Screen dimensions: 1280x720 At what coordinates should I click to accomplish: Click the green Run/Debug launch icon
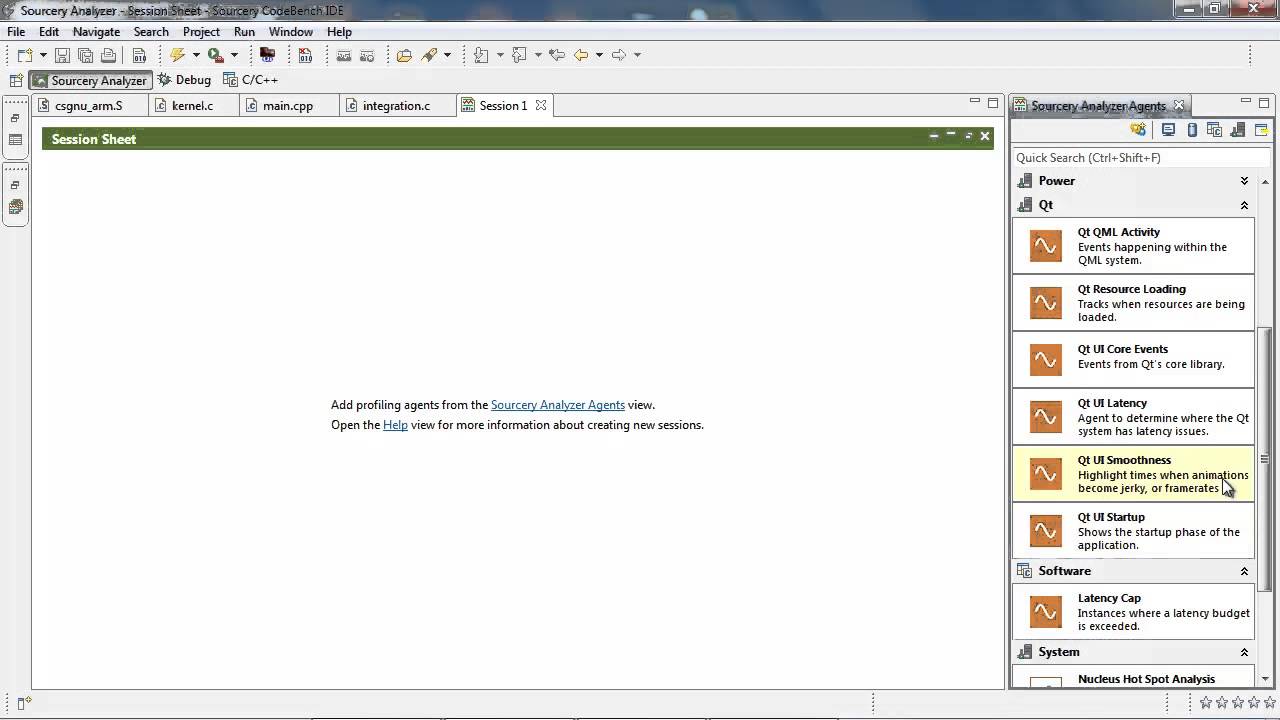coord(215,55)
